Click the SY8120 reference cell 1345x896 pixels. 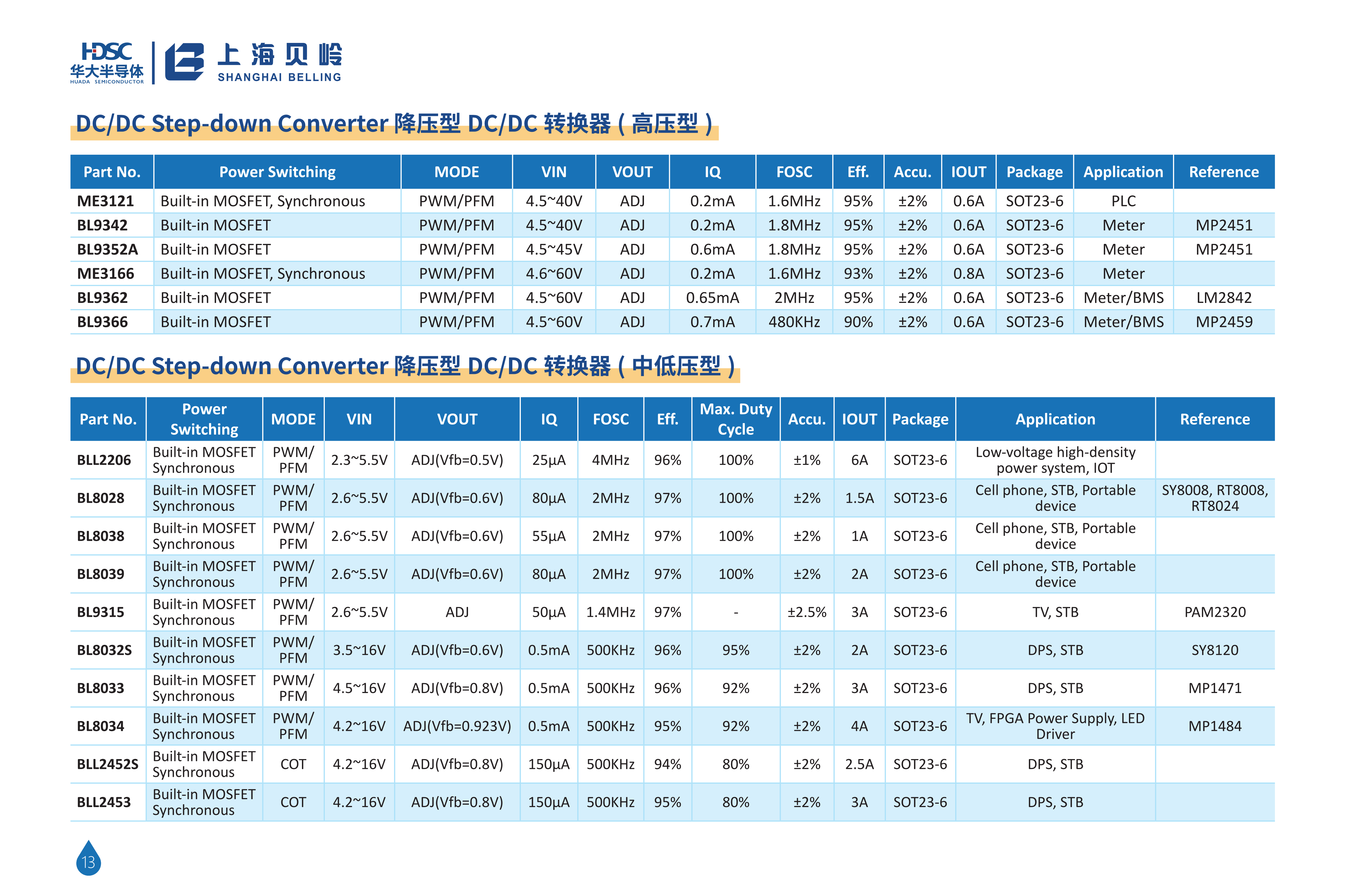pyautogui.click(x=1215, y=650)
